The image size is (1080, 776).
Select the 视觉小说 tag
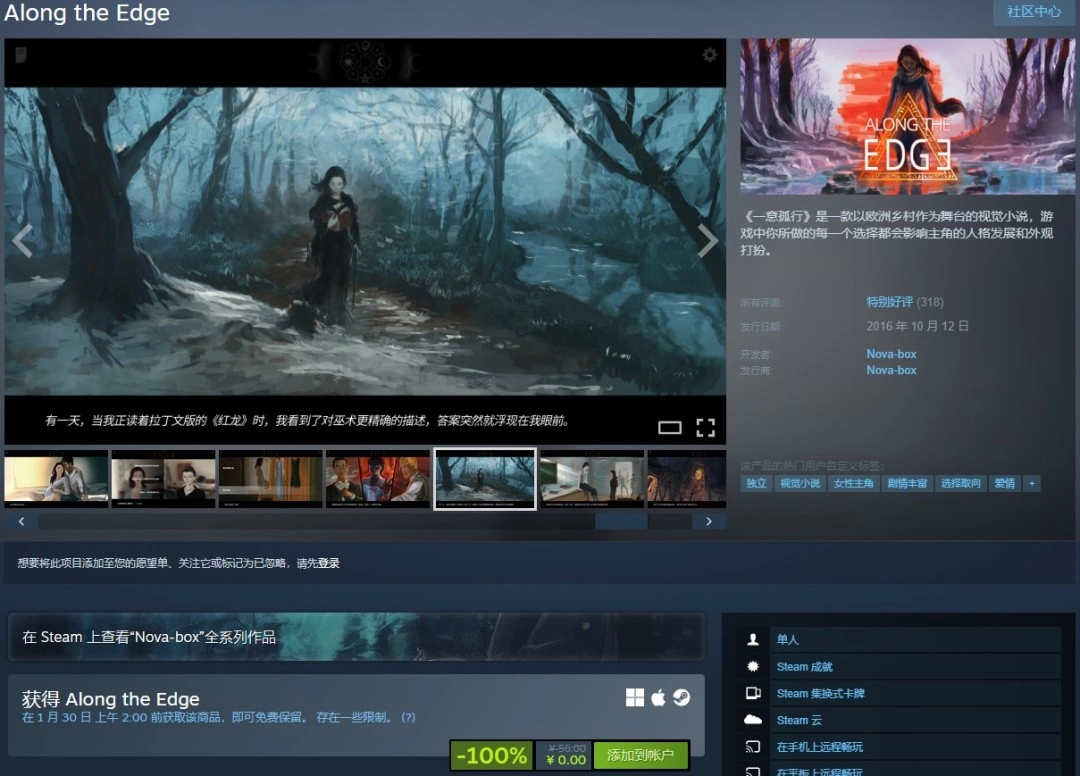[801, 483]
